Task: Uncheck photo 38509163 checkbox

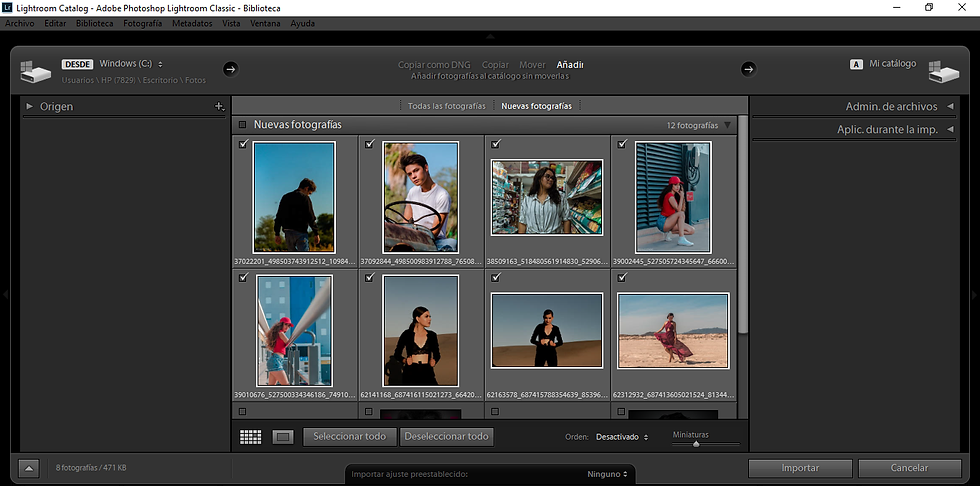Action: [x=496, y=144]
